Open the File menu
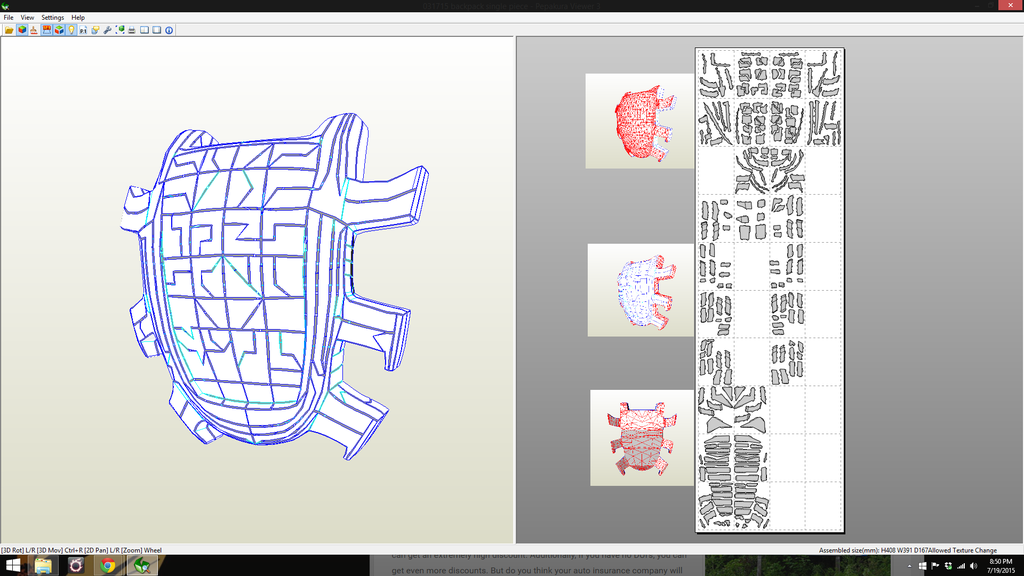The width and height of the screenshot is (1024, 576). 9,18
